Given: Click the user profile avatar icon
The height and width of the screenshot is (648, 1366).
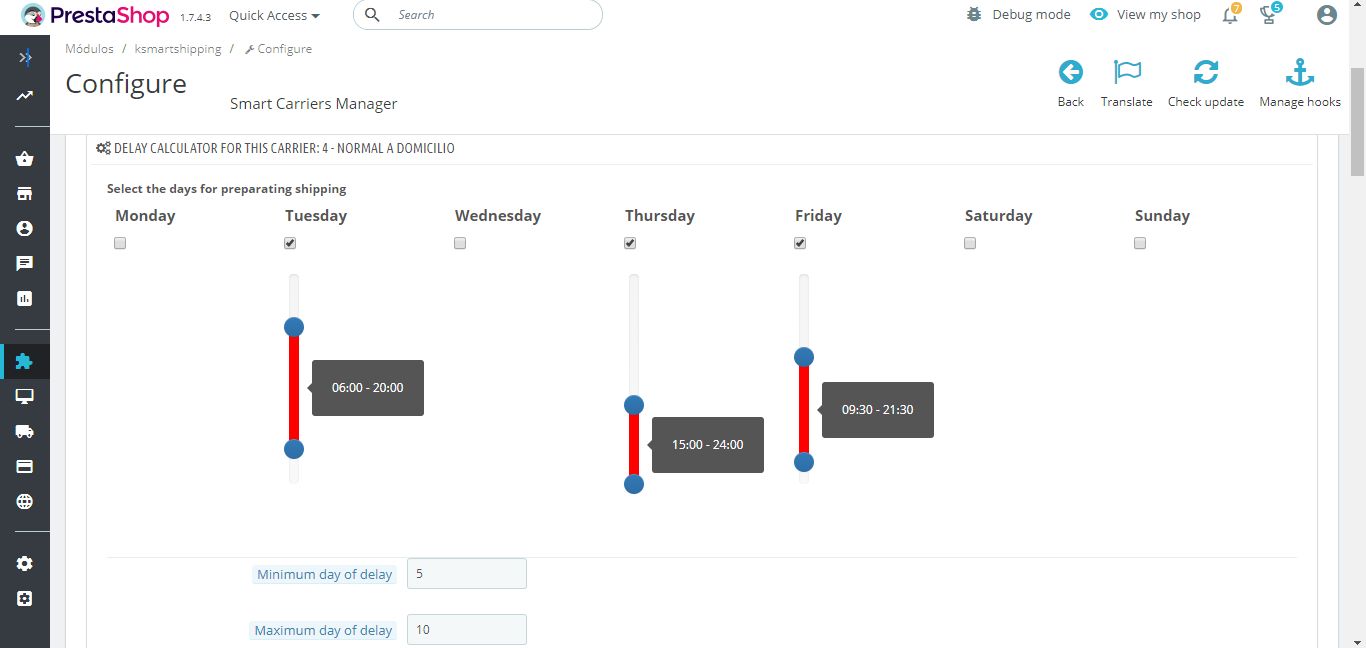Looking at the screenshot, I should coord(1327,15).
